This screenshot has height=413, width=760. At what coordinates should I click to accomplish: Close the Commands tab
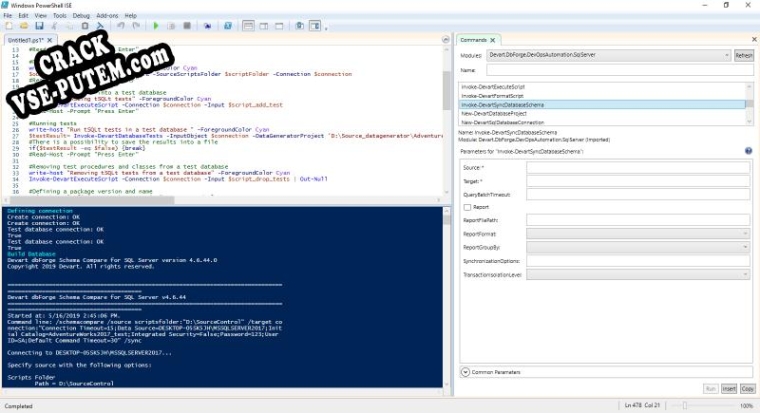tap(494, 40)
